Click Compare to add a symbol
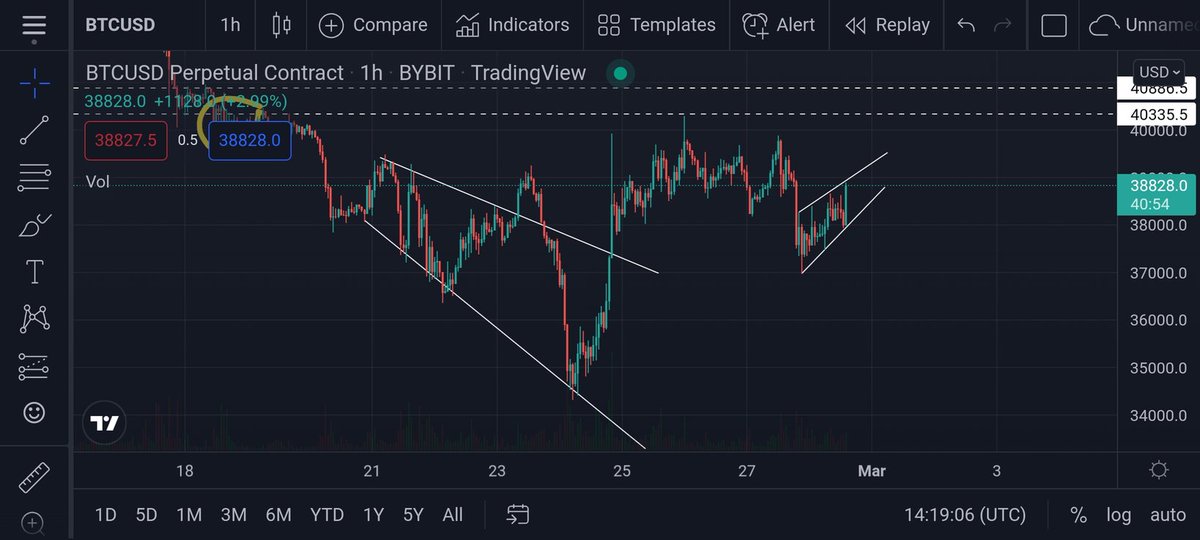 click(372, 25)
